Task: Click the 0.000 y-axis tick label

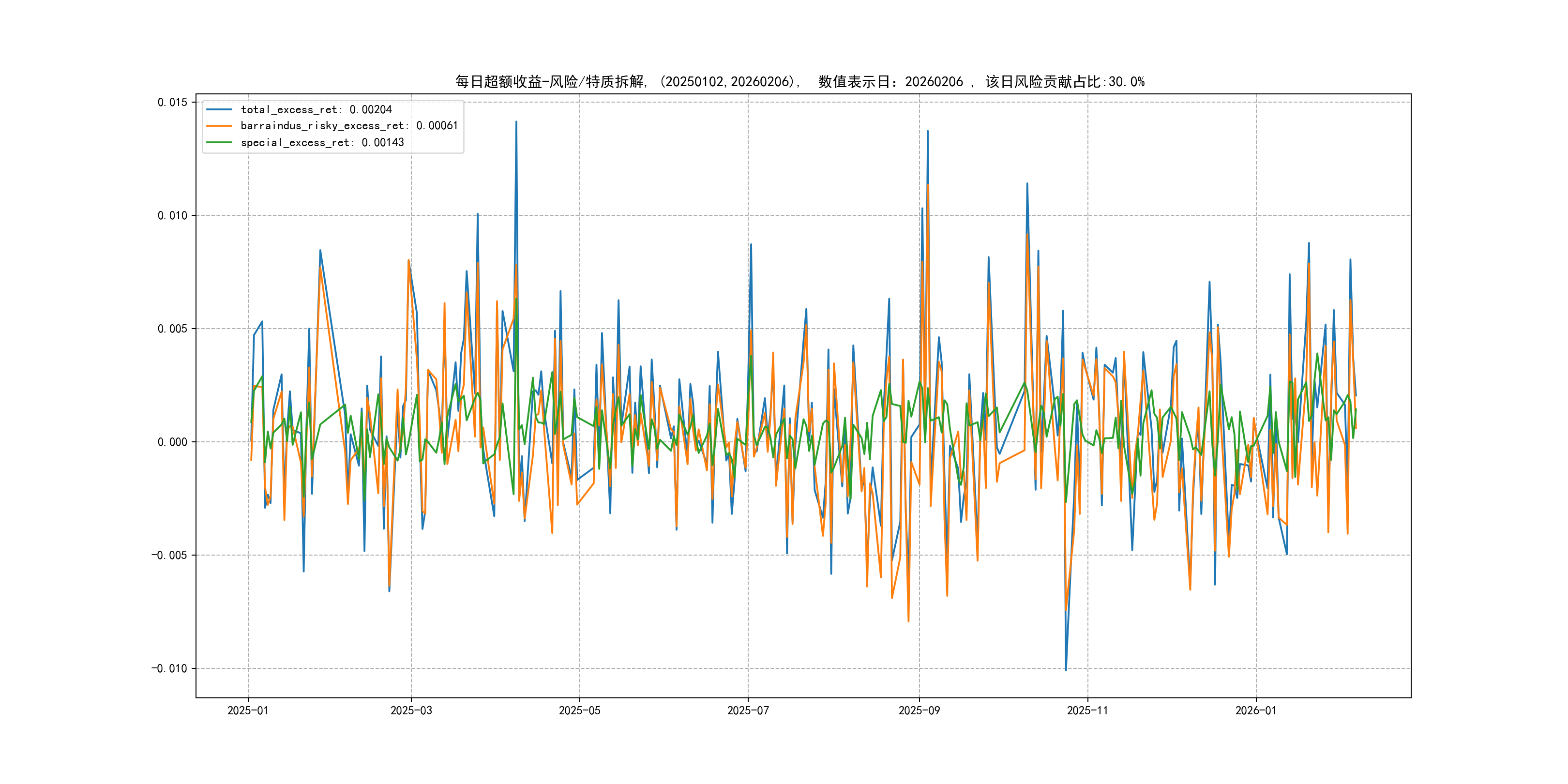Action: click(x=172, y=442)
